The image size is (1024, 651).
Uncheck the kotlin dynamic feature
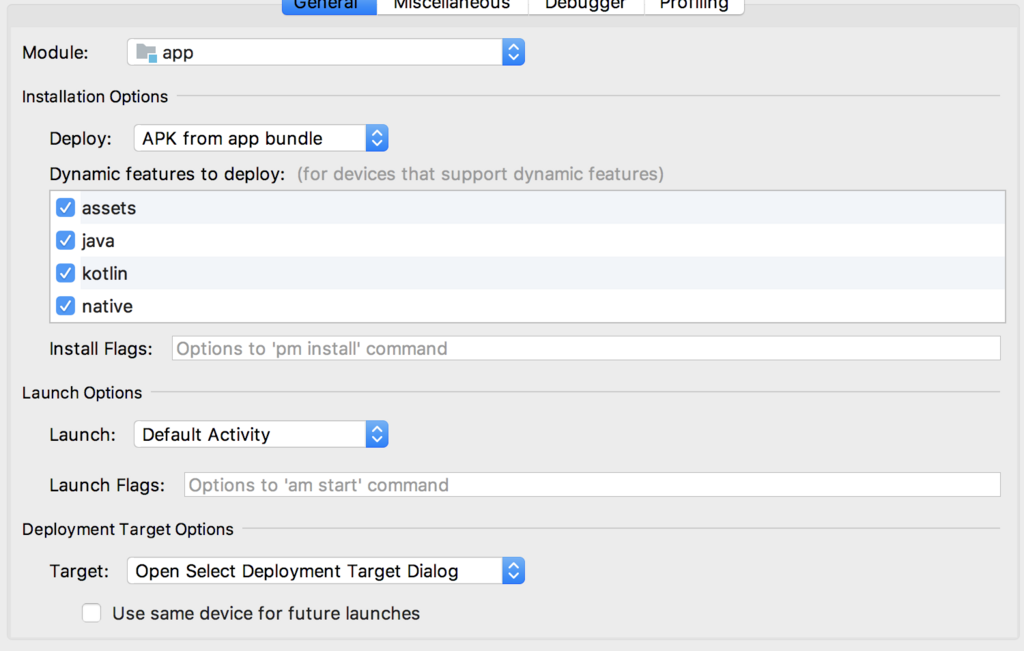click(65, 273)
